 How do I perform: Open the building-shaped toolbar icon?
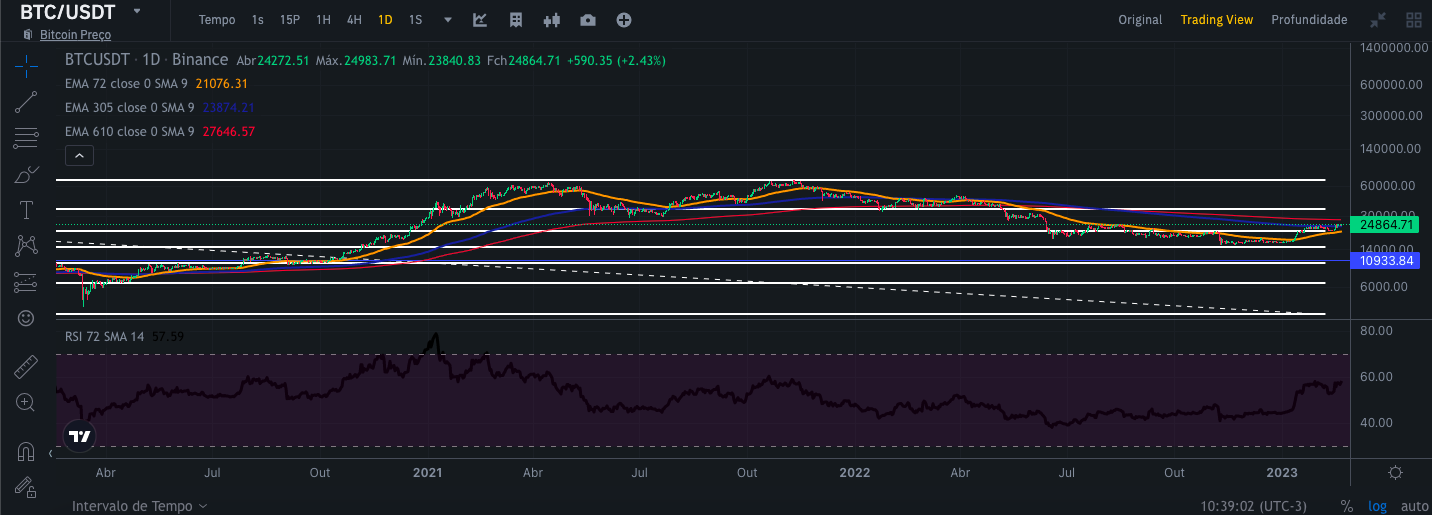tap(516, 20)
